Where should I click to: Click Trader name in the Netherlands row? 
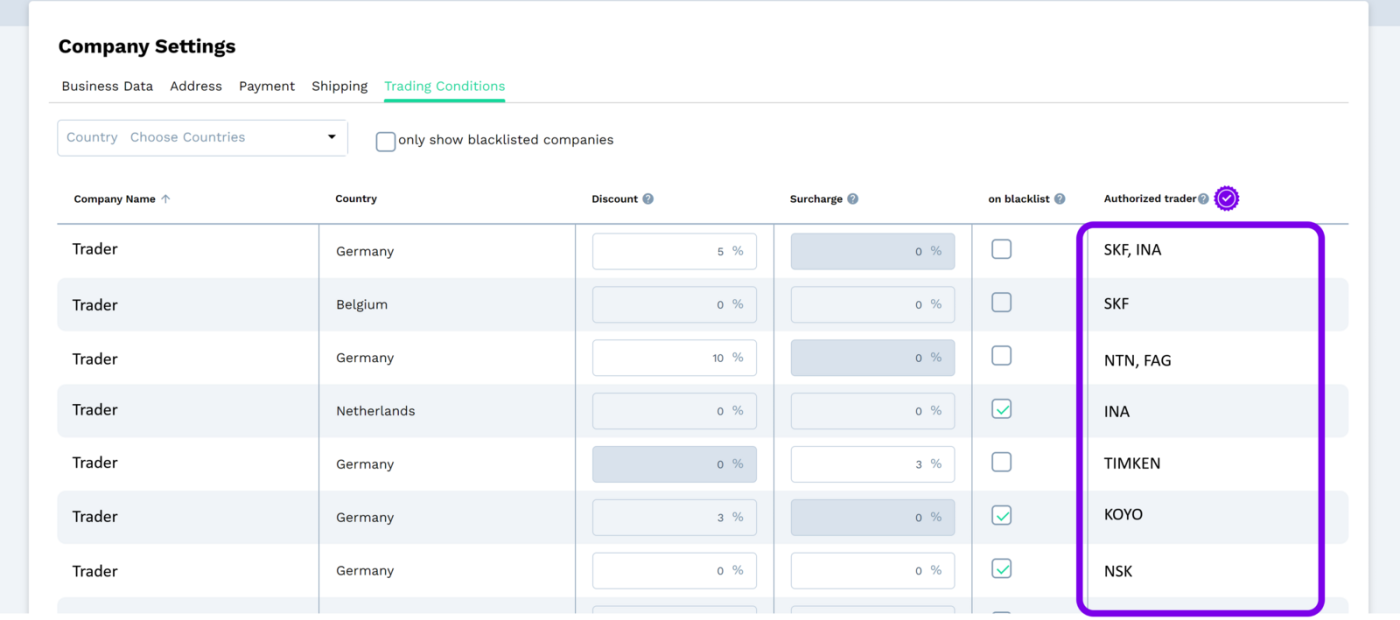pos(95,410)
